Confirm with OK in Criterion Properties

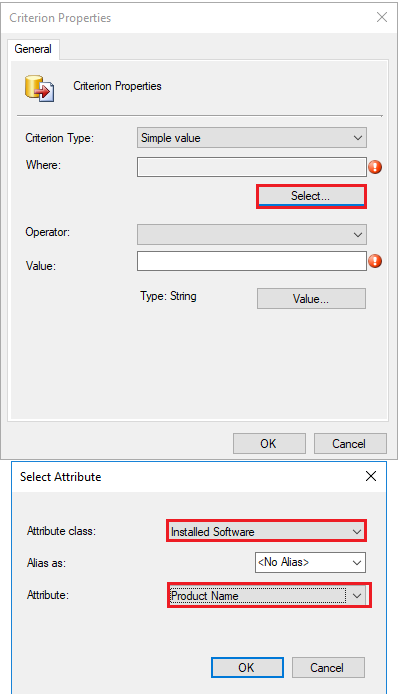[x=269, y=443]
